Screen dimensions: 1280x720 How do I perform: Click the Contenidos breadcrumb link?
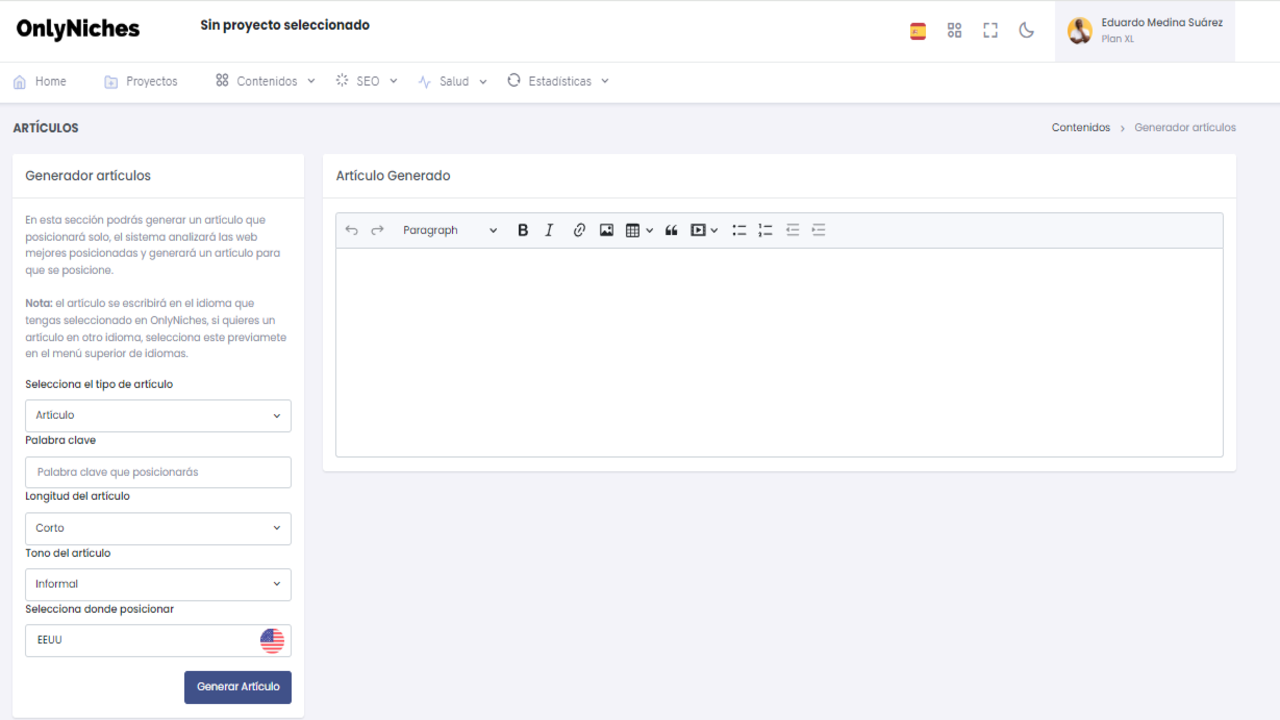pos(1080,128)
